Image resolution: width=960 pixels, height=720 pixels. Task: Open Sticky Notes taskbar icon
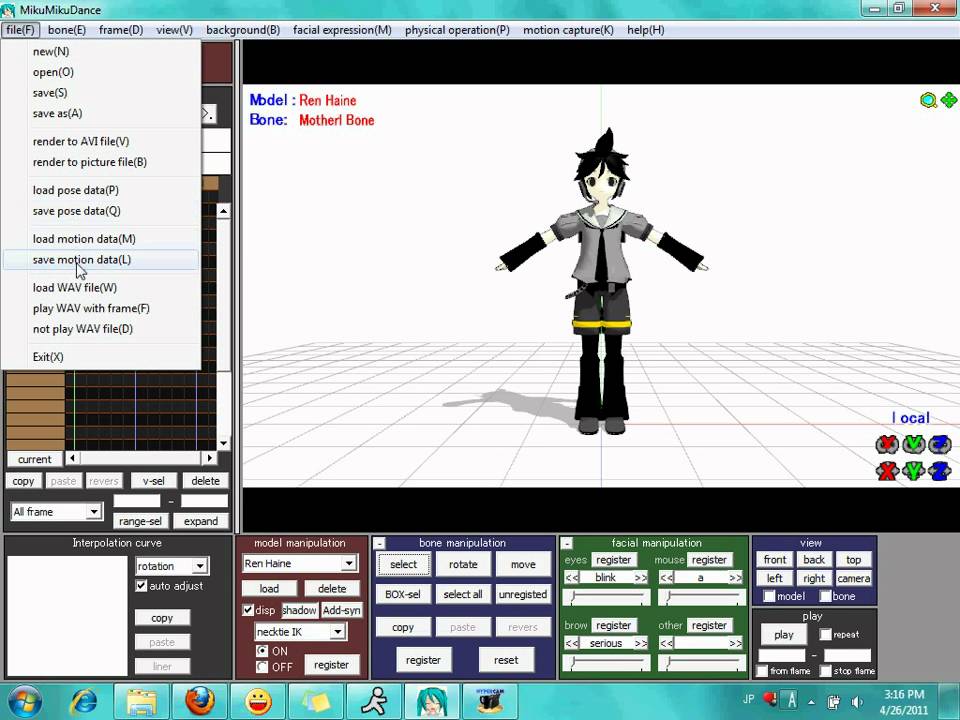click(x=316, y=702)
